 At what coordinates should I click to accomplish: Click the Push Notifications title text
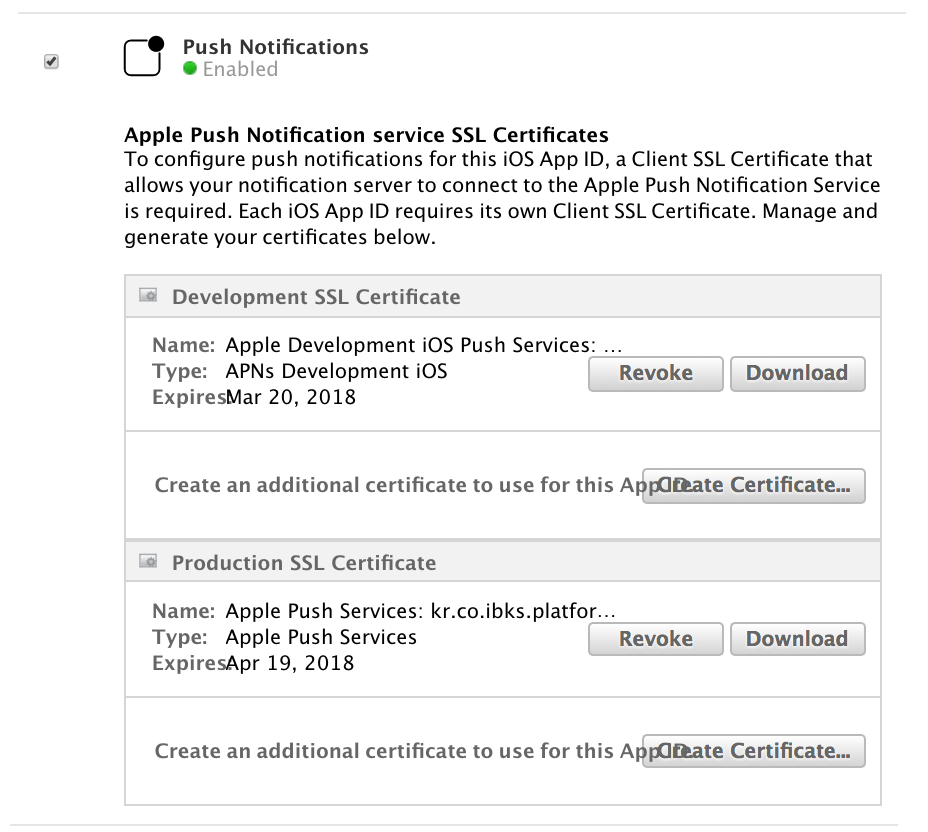(x=275, y=47)
